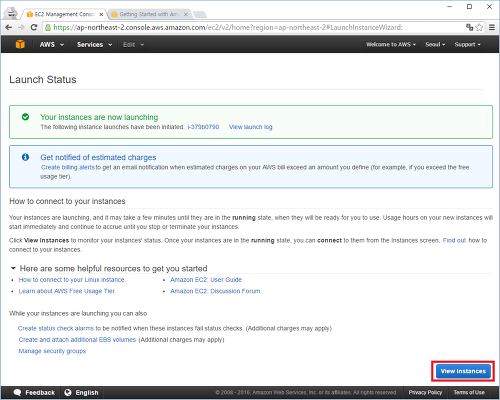
Task: Open the Services dropdown menu
Action: pos(94,44)
